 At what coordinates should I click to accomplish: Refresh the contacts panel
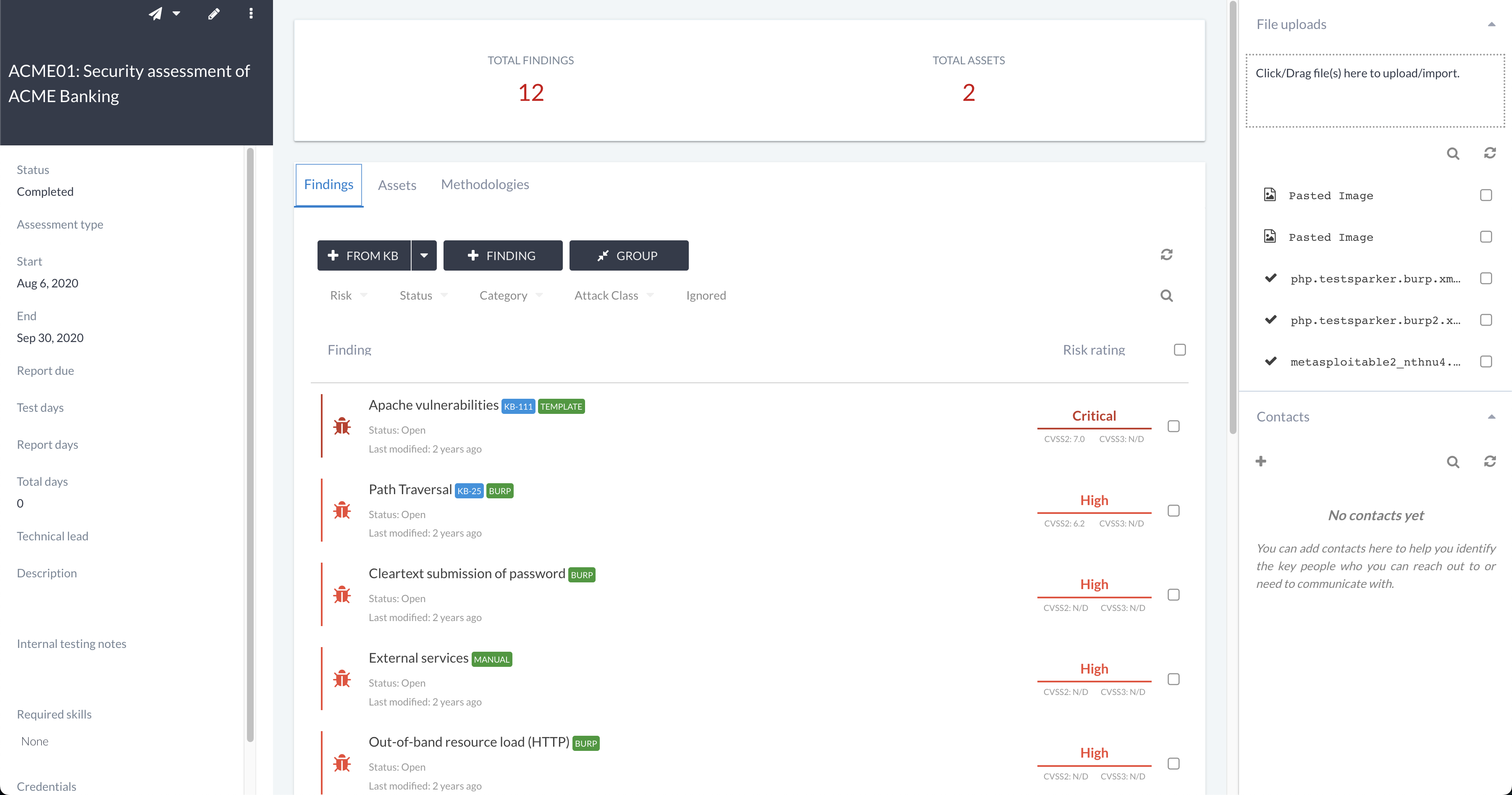point(1490,461)
